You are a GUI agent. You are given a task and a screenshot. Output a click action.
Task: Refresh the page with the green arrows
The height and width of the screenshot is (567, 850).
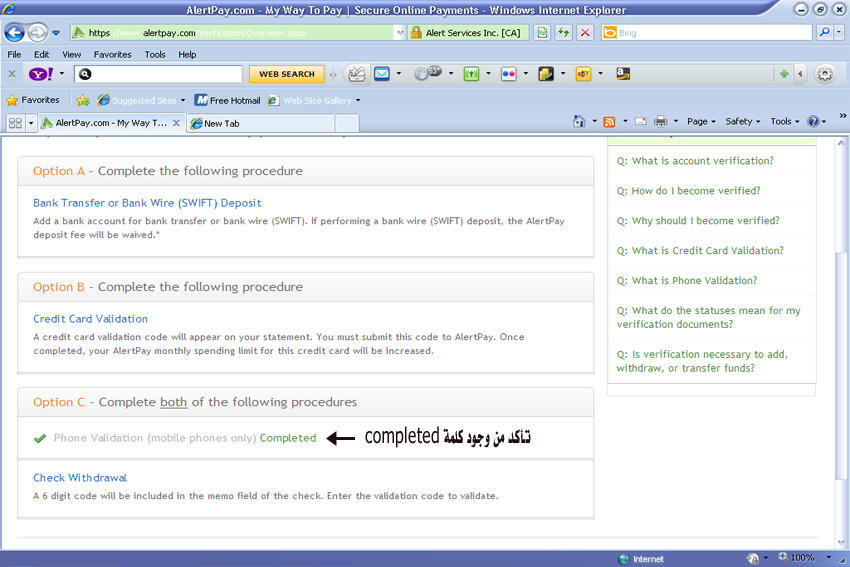(564, 33)
